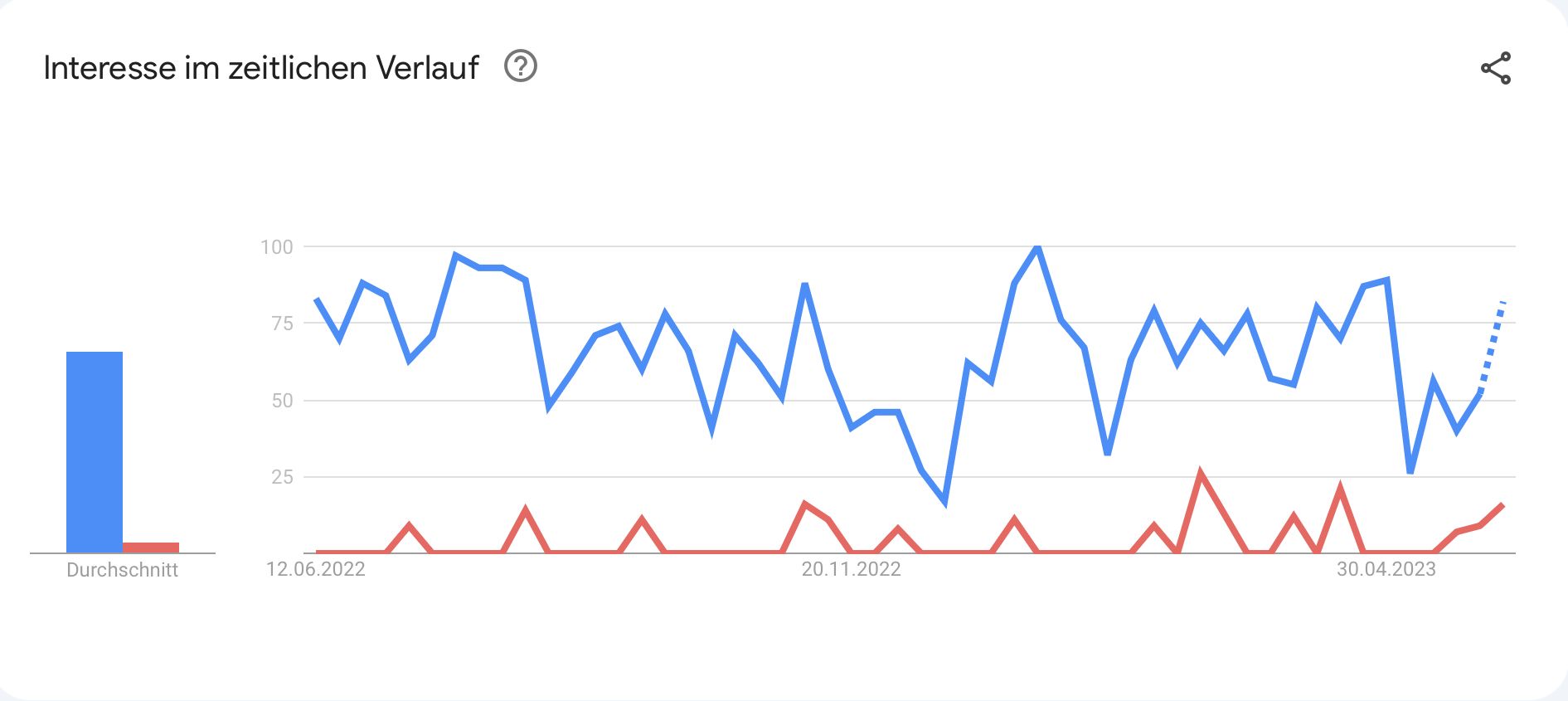Image resolution: width=1568 pixels, height=701 pixels.
Task: Select the 20.11.2022 date label
Action: tap(851, 569)
